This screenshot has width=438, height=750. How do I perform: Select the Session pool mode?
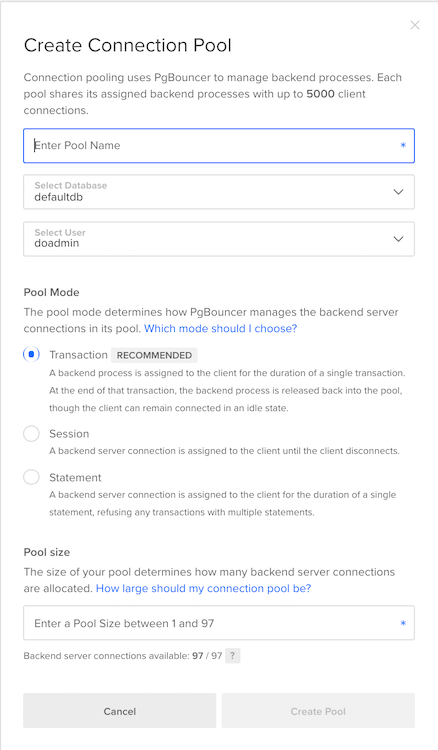(32, 433)
